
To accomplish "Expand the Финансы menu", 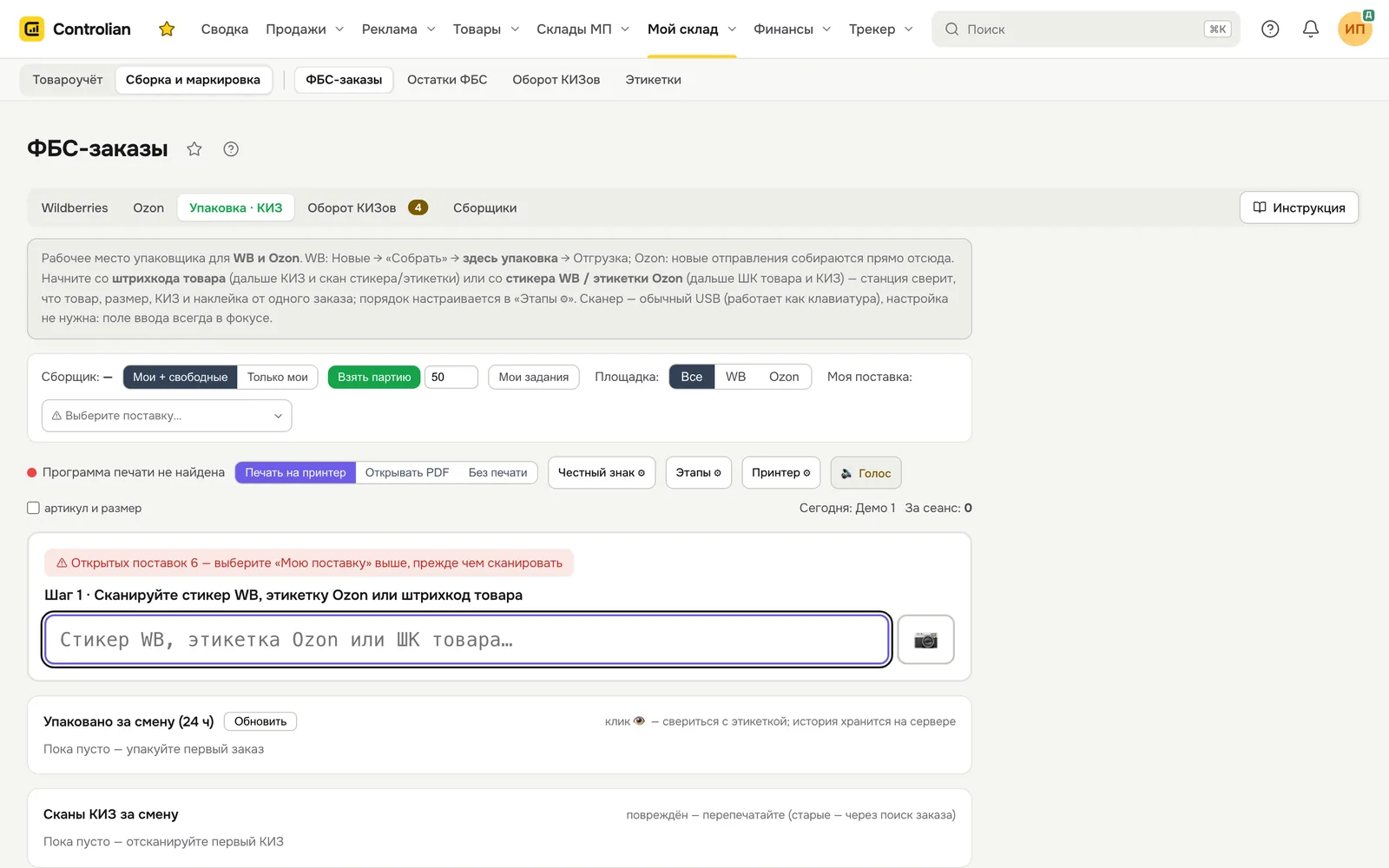I will [x=793, y=30].
